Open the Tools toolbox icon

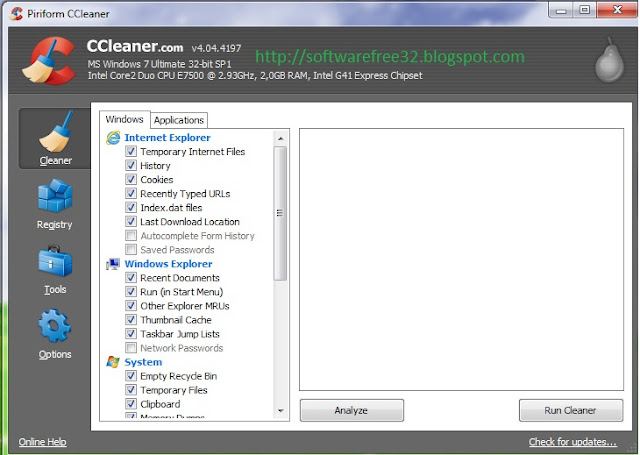[x=55, y=261]
